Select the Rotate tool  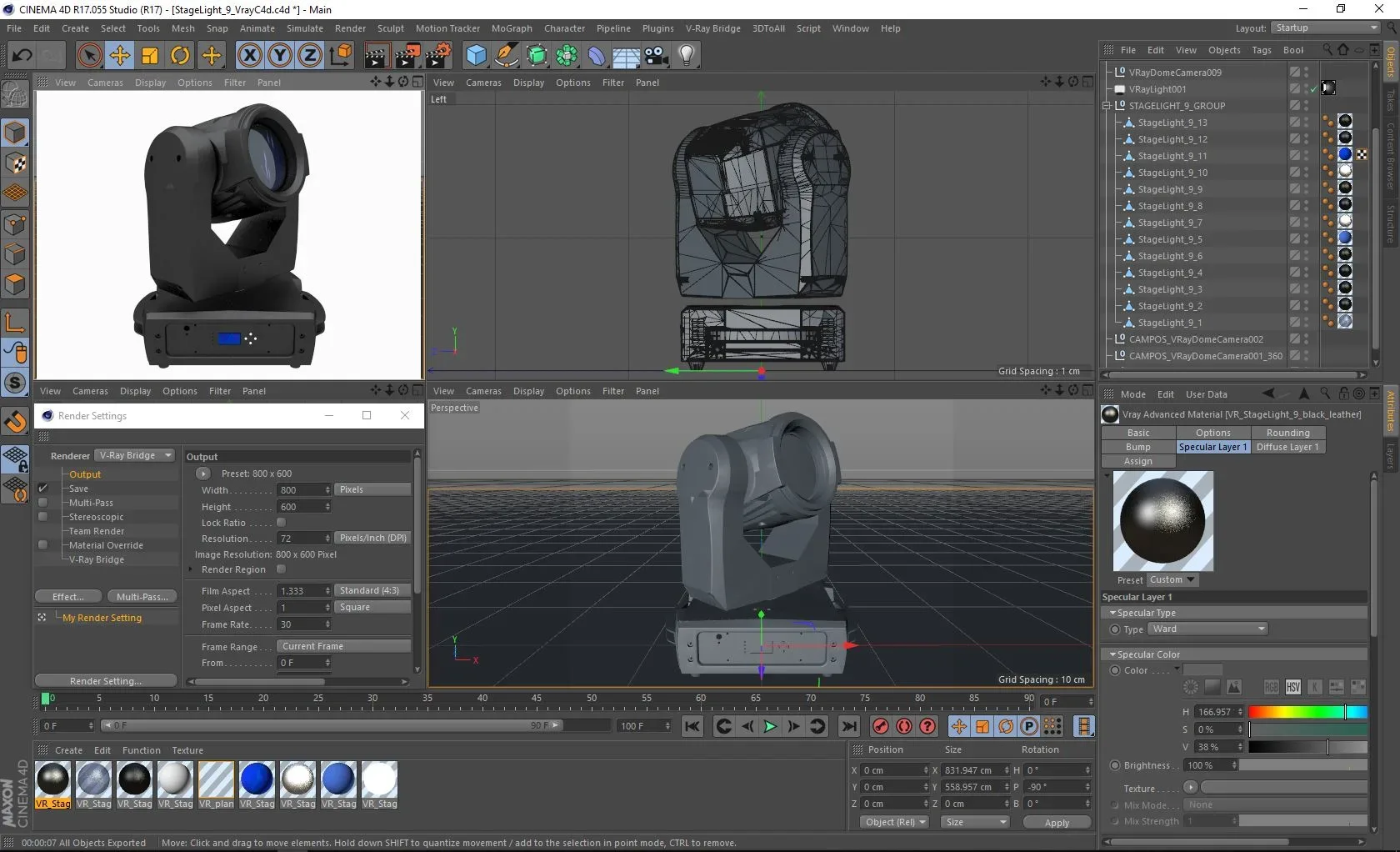click(x=180, y=56)
